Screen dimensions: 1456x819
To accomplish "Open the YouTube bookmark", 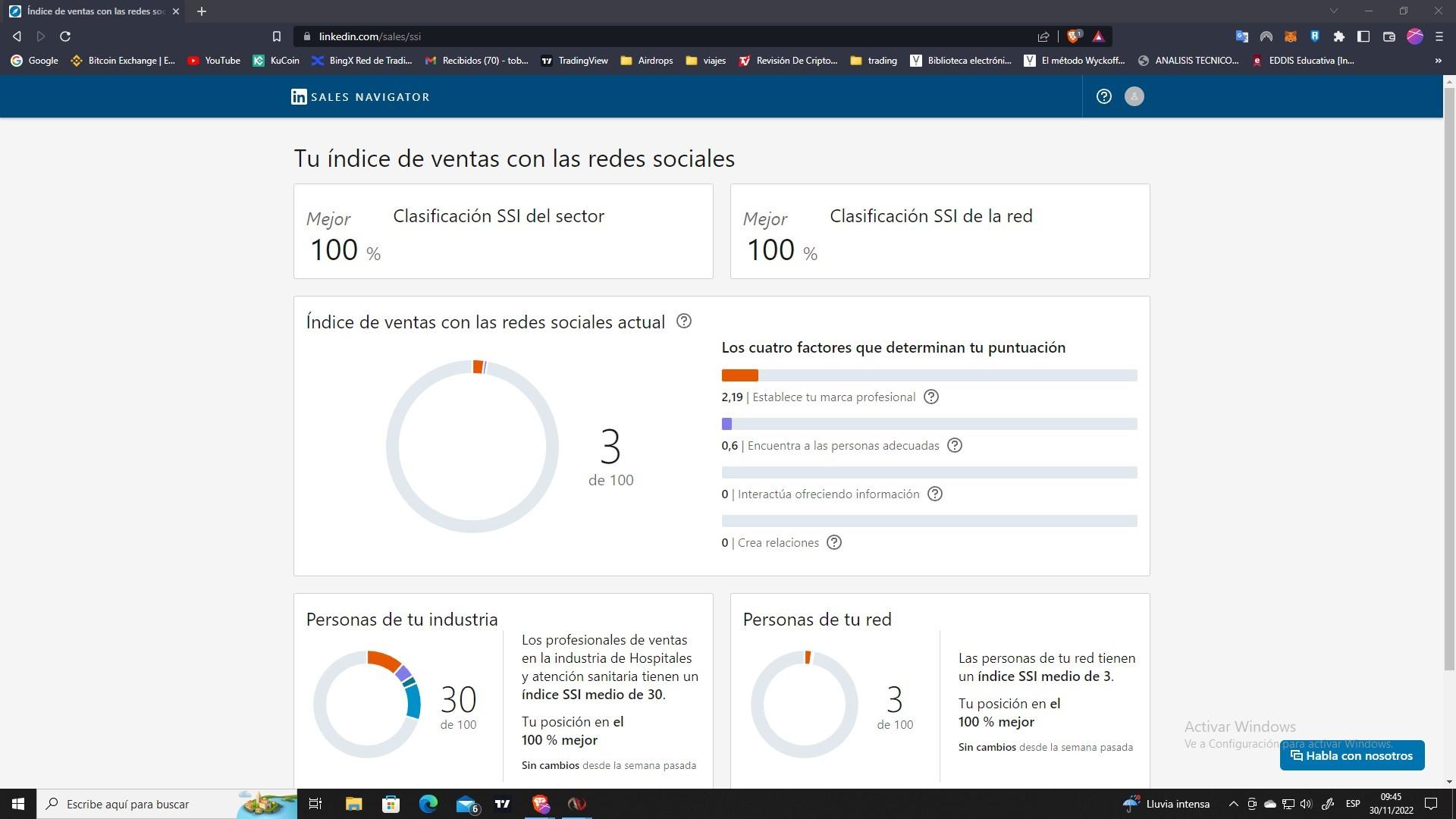I will [214, 61].
